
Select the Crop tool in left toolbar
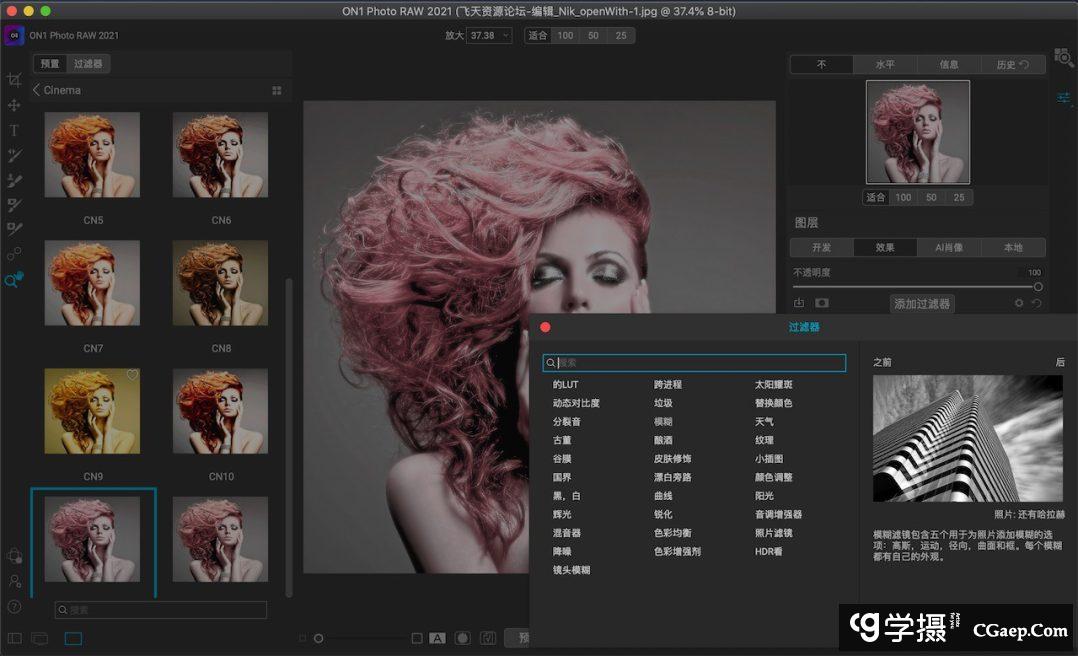[x=14, y=80]
